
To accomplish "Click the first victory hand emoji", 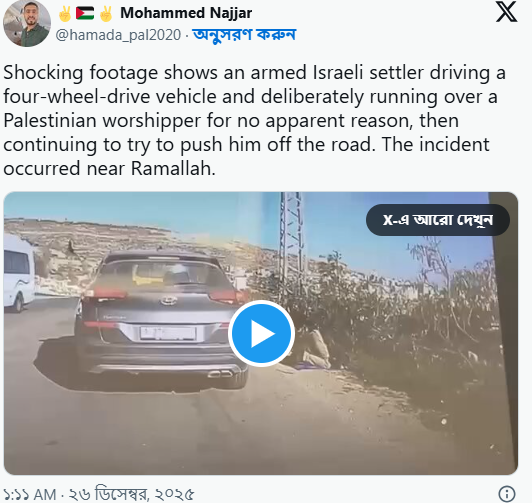I will (65, 14).
